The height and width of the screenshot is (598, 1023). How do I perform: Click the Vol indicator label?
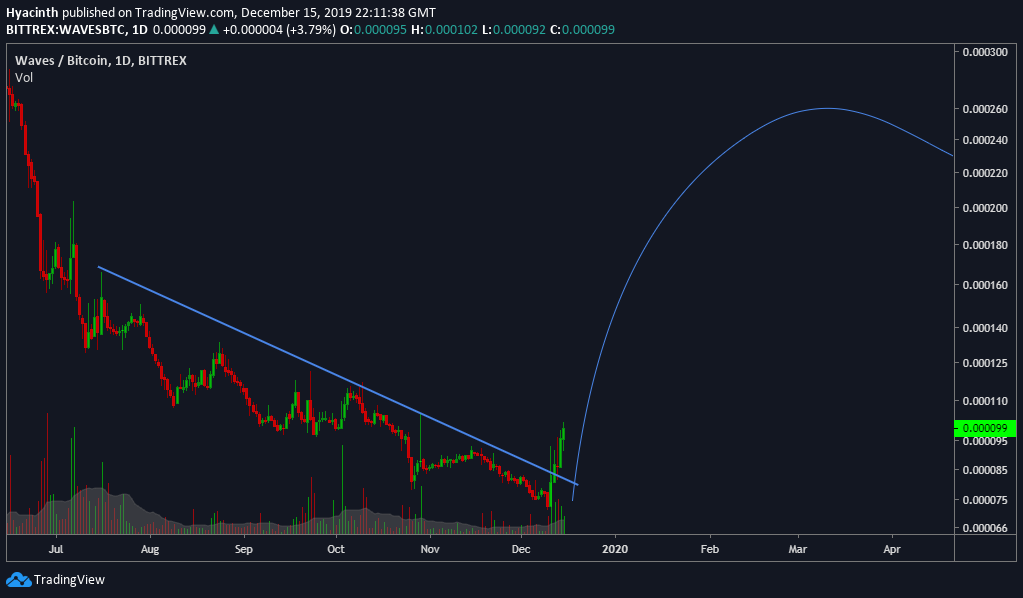click(23, 78)
